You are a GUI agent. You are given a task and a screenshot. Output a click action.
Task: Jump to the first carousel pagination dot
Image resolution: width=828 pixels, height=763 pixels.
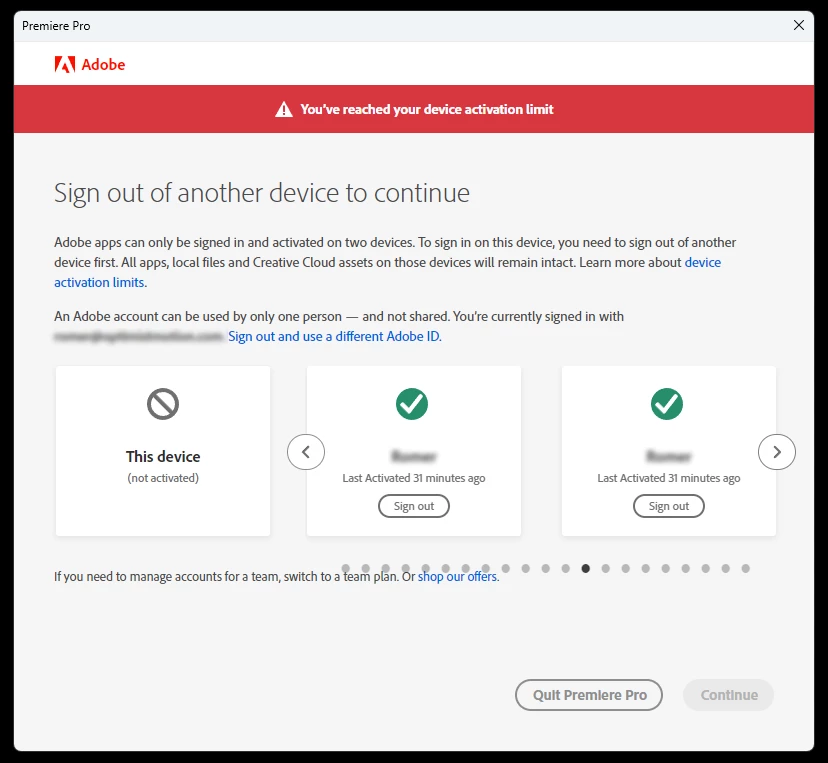(346, 568)
